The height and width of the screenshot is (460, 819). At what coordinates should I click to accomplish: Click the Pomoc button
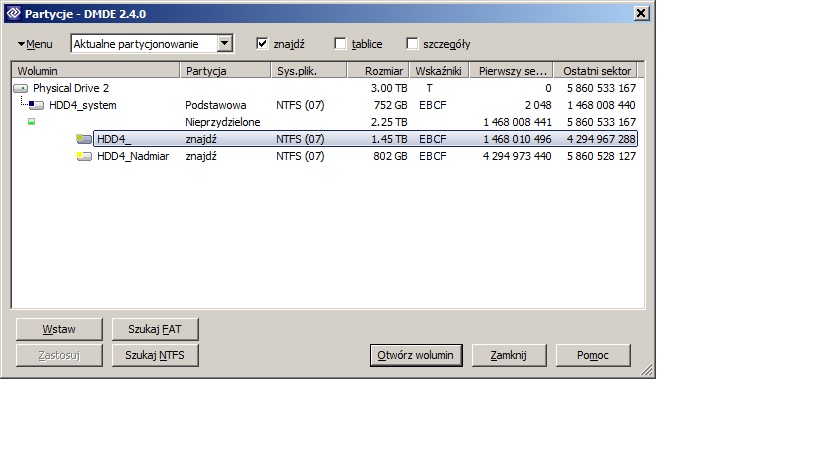[x=593, y=356]
